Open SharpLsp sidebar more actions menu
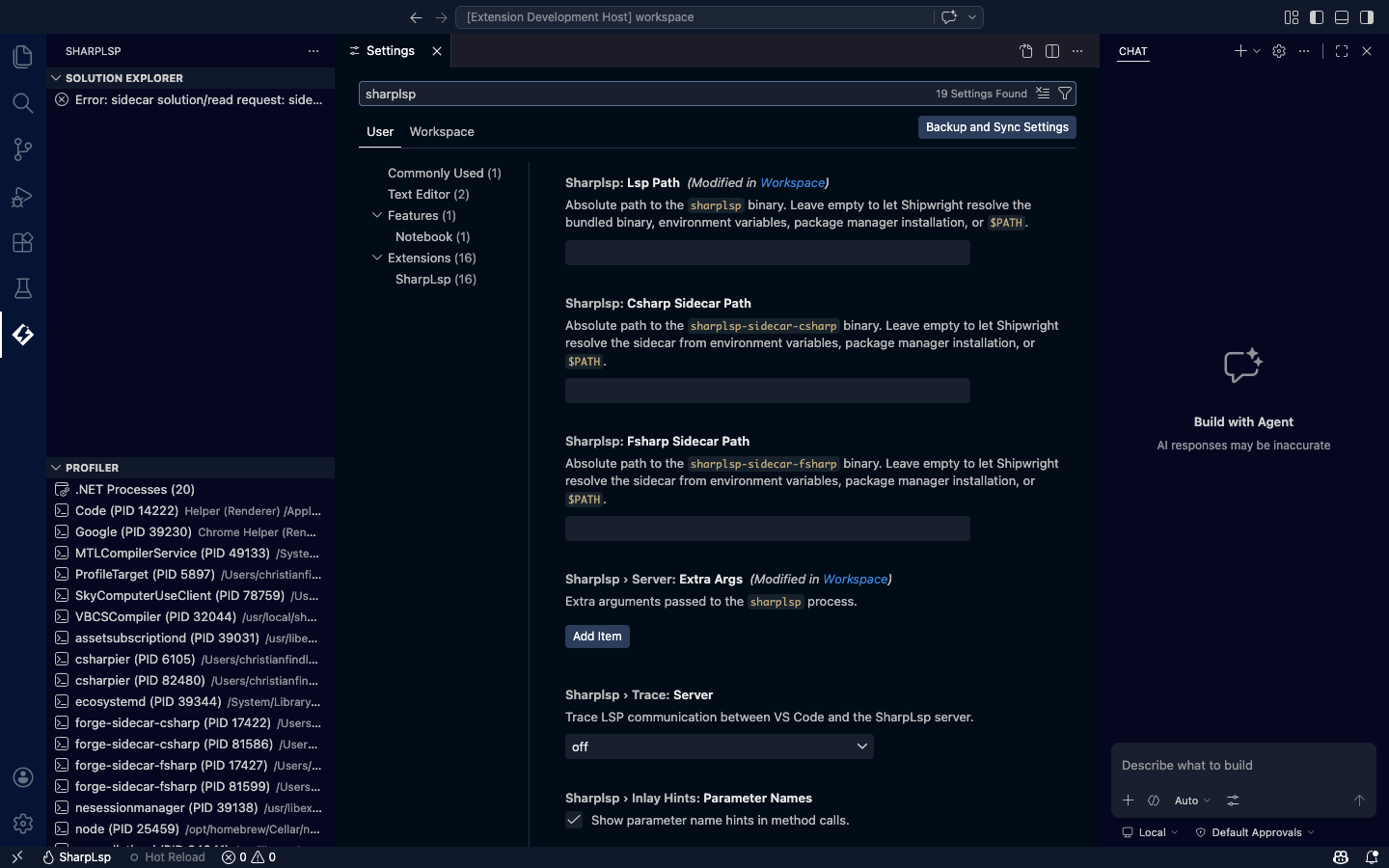Image resolution: width=1389 pixels, height=868 pixels. (313, 51)
